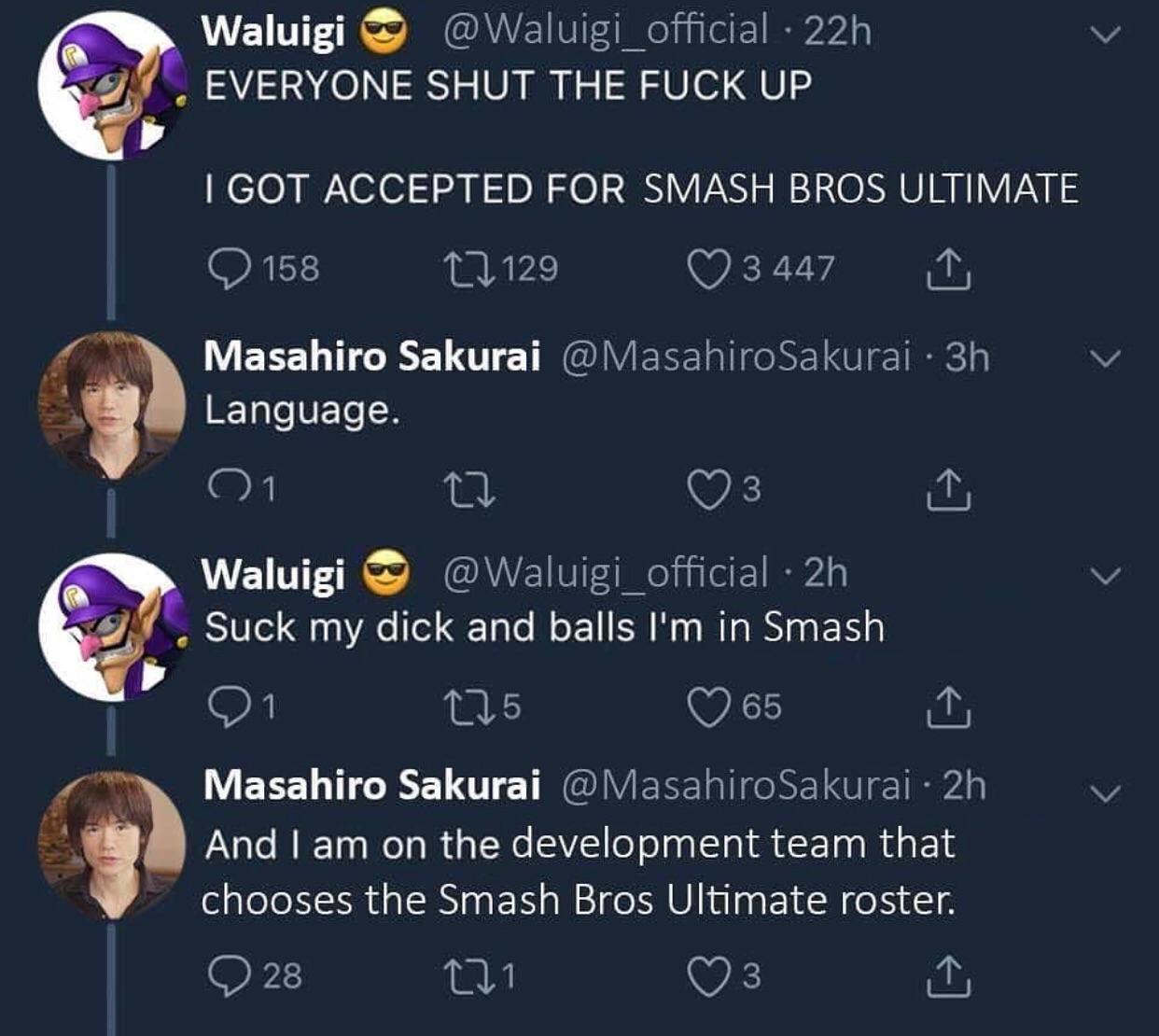Share Waluigi's first tweet

(x=949, y=269)
